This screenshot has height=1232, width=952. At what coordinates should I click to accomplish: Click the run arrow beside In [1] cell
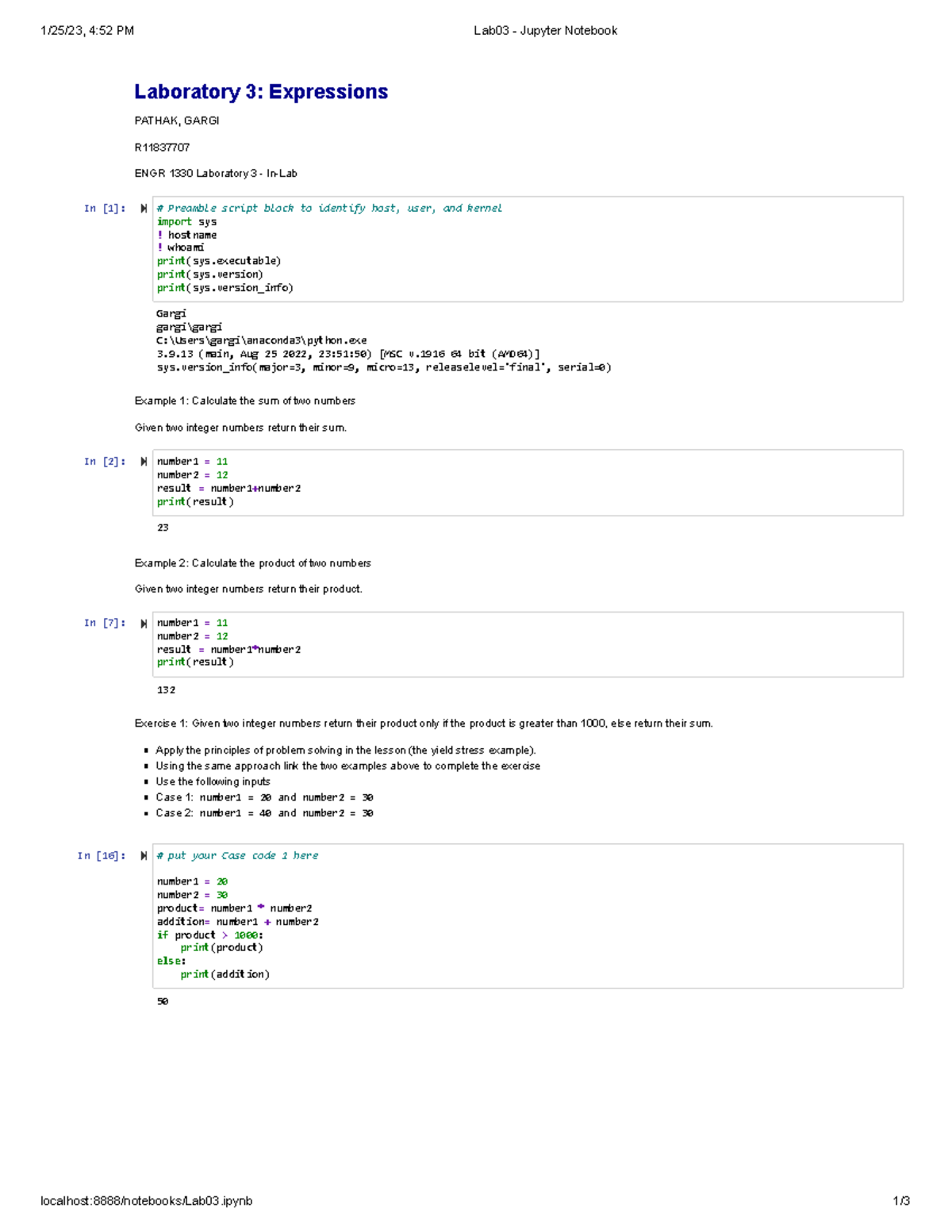pos(143,208)
